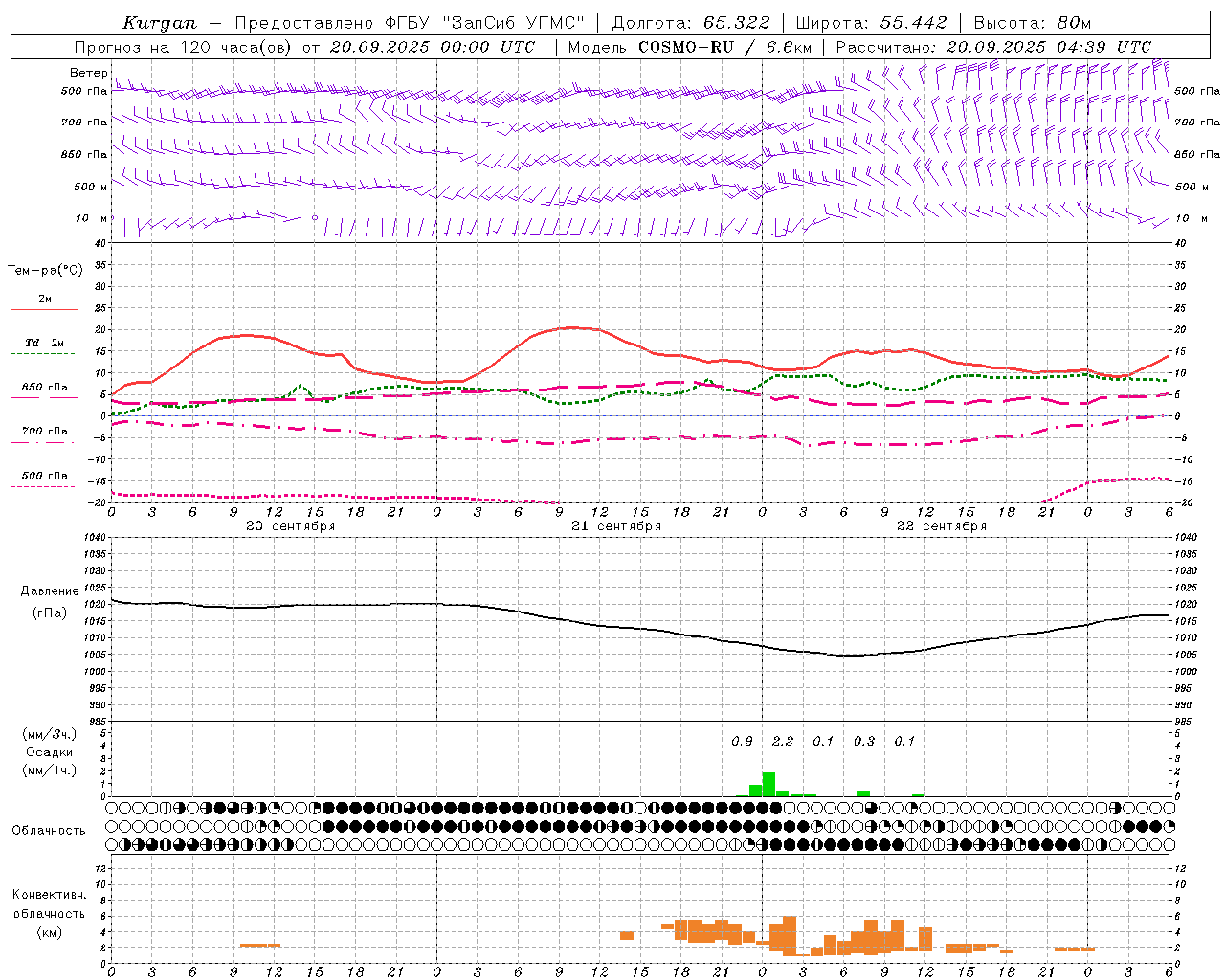Click the 'Конвективн.' convective cloud label
This screenshot has height=980, width=1225.
click(49, 895)
